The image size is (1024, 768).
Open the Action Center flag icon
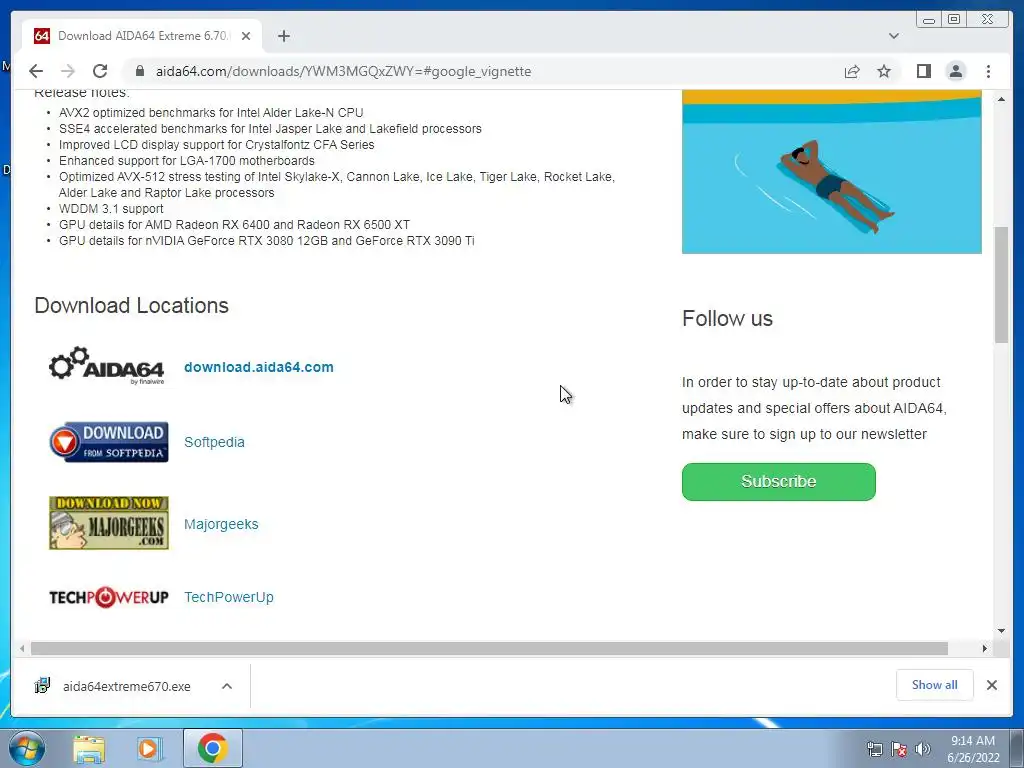click(899, 749)
